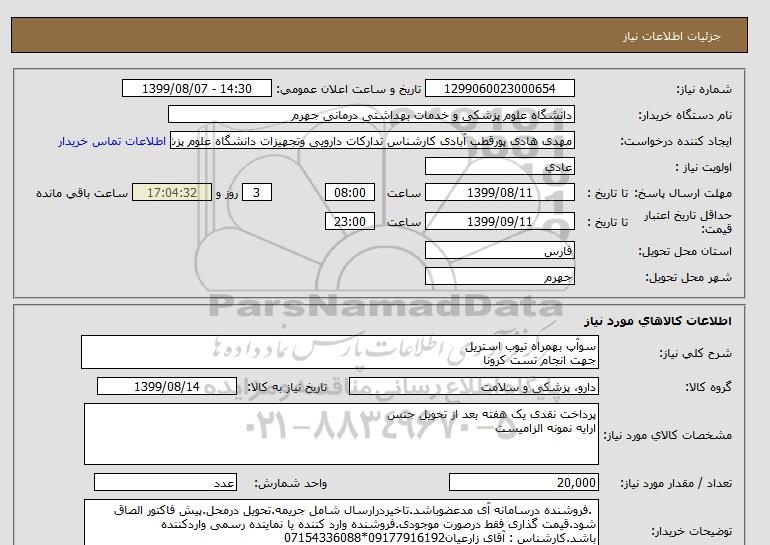Select the label ایجاد کننده درخواست
Image resolution: width=770 pixels, height=545 pixels.
pos(676,141)
